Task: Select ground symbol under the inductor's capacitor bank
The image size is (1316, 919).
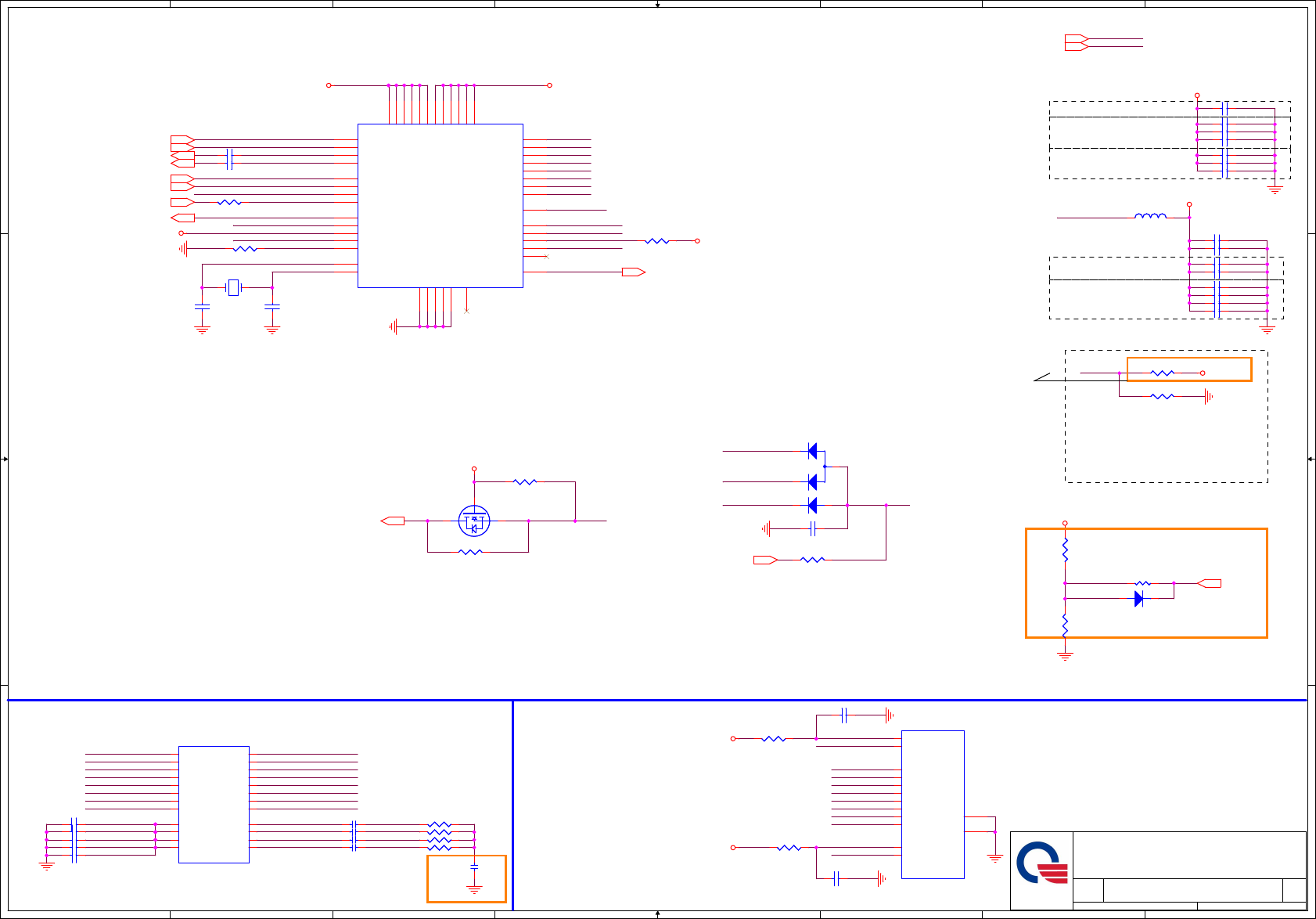Action: pyautogui.click(x=1267, y=330)
